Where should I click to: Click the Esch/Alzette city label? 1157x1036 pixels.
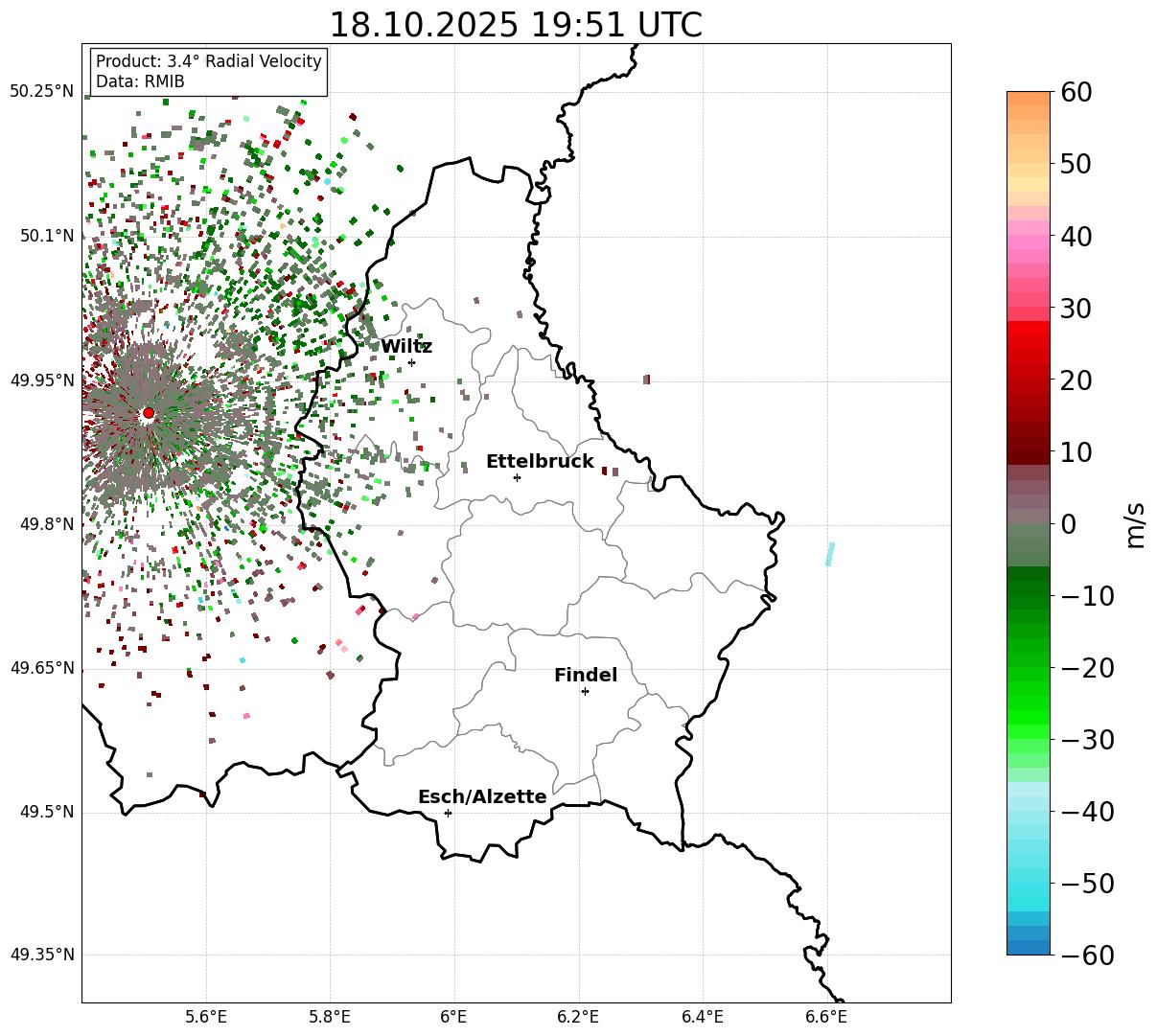pyautogui.click(x=482, y=797)
